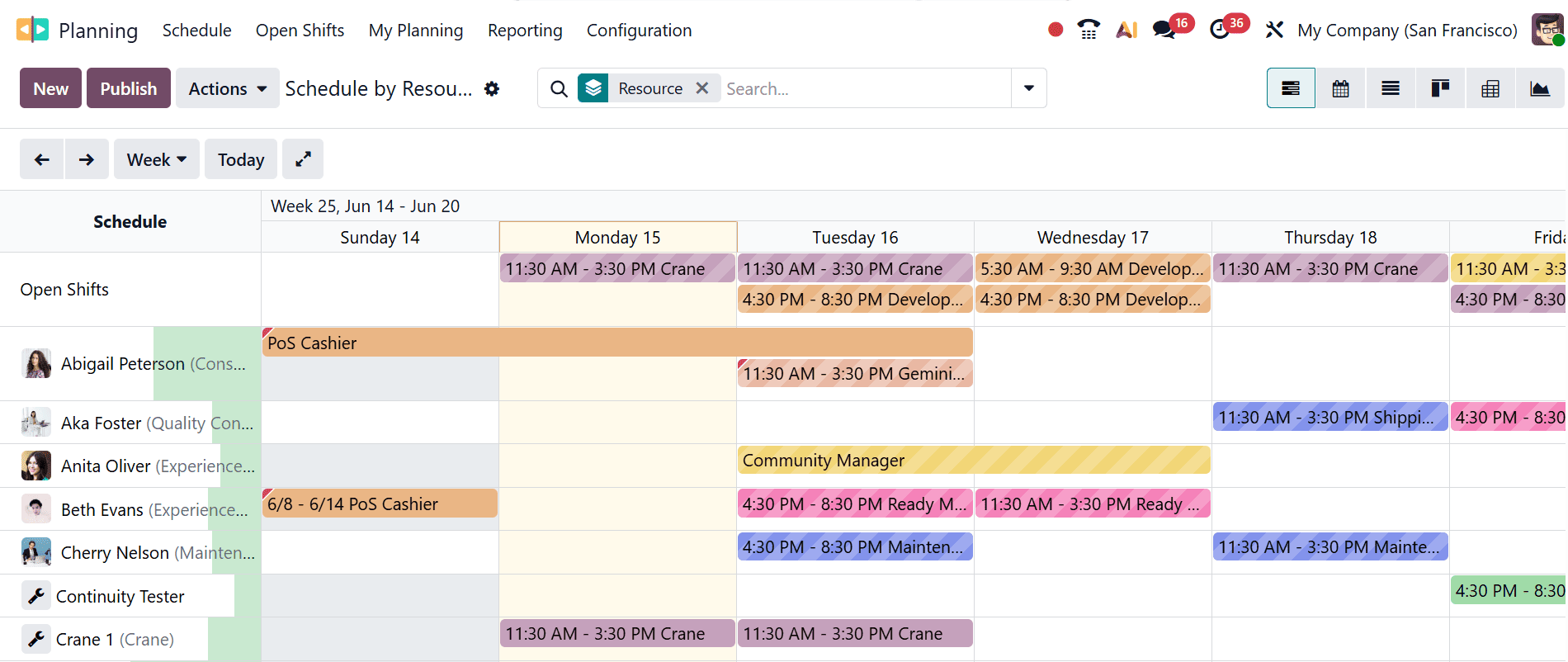Screen dimensions: 1568x662
Task: Open Cherry Nelson's Tuesday 4:30 PM Maintenance shift
Action: (855, 546)
